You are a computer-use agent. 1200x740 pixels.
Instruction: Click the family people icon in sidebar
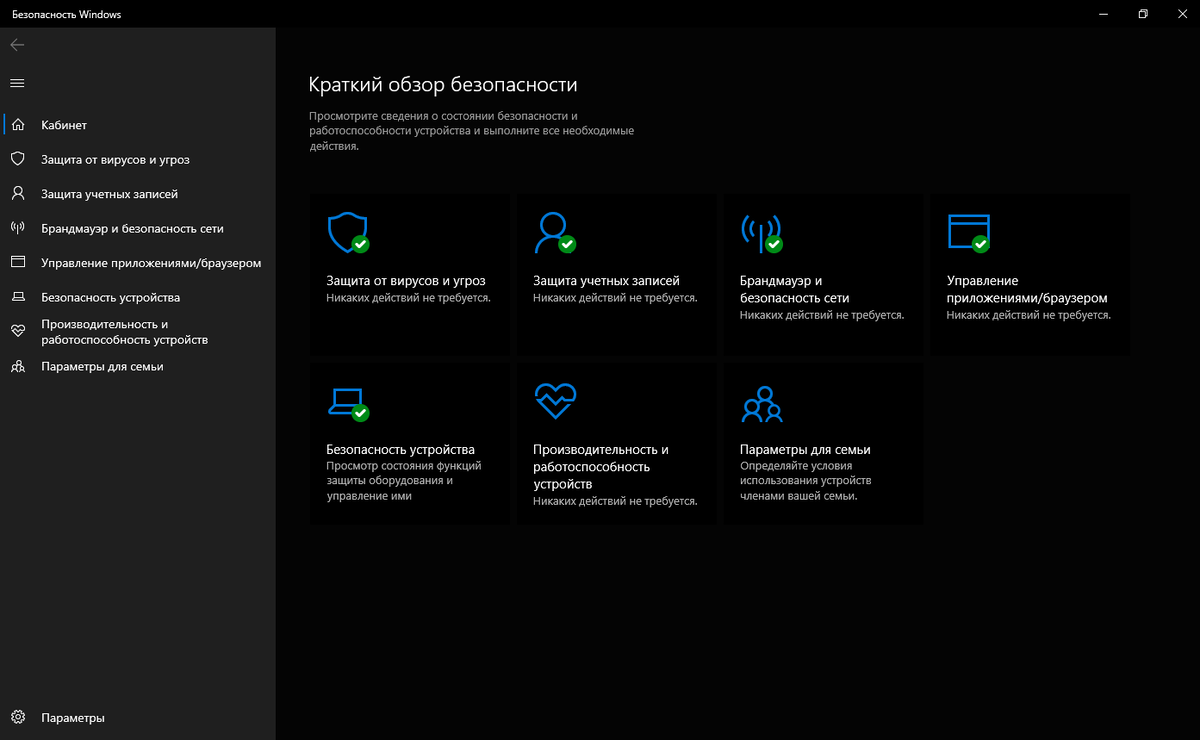[17, 366]
